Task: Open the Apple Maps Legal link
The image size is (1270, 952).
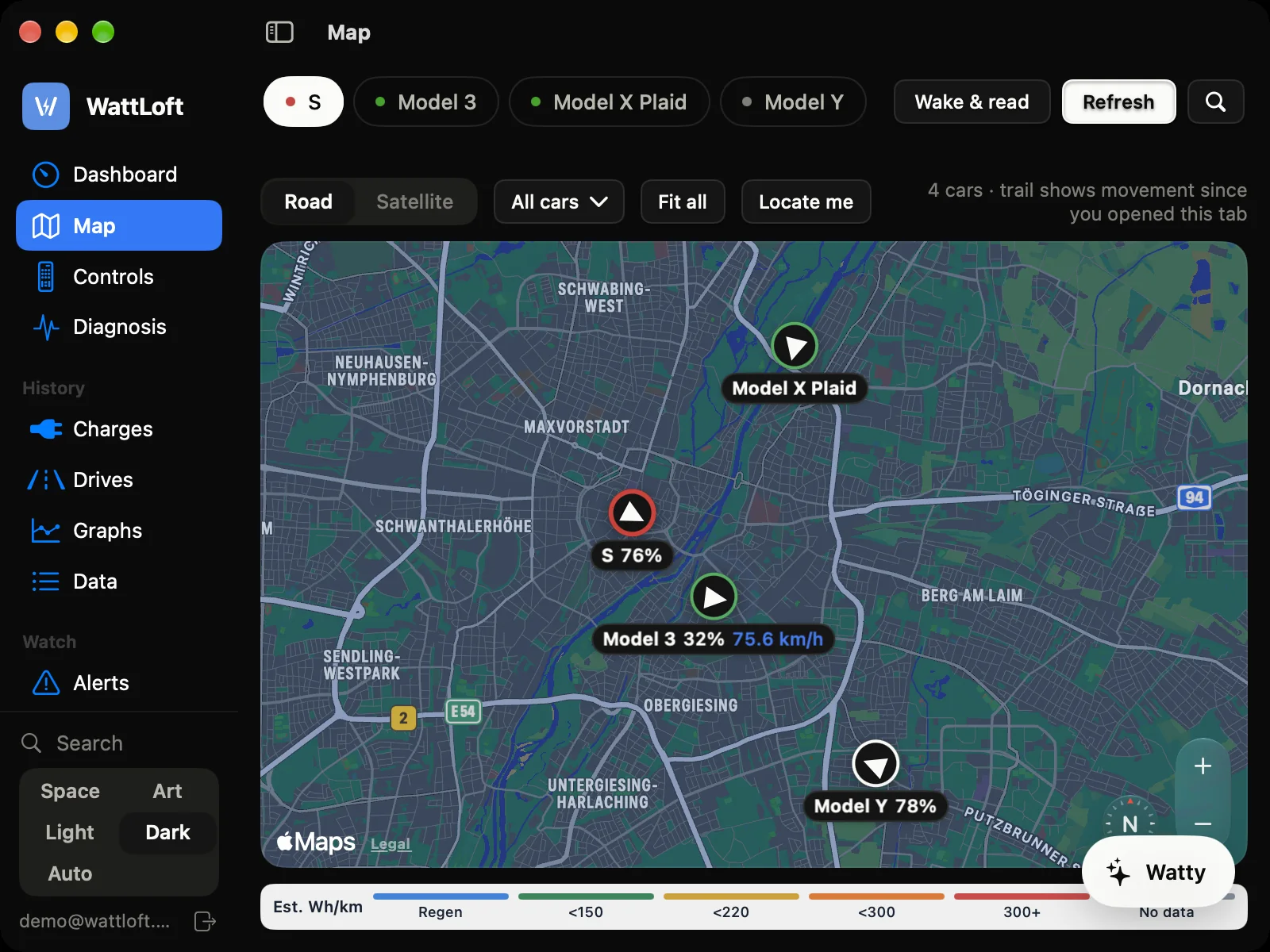Action: point(391,844)
